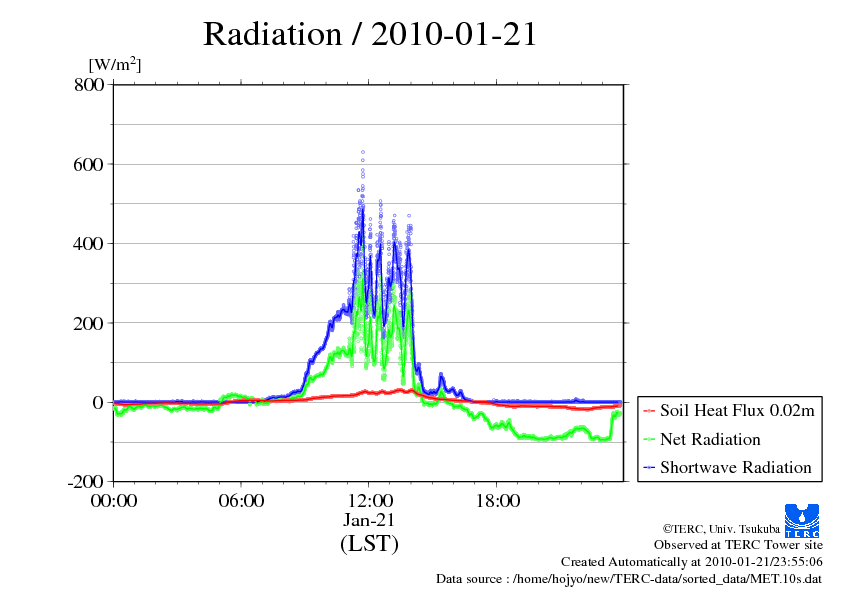Select the 'Shortwave Radiation' legend label

[736, 467]
